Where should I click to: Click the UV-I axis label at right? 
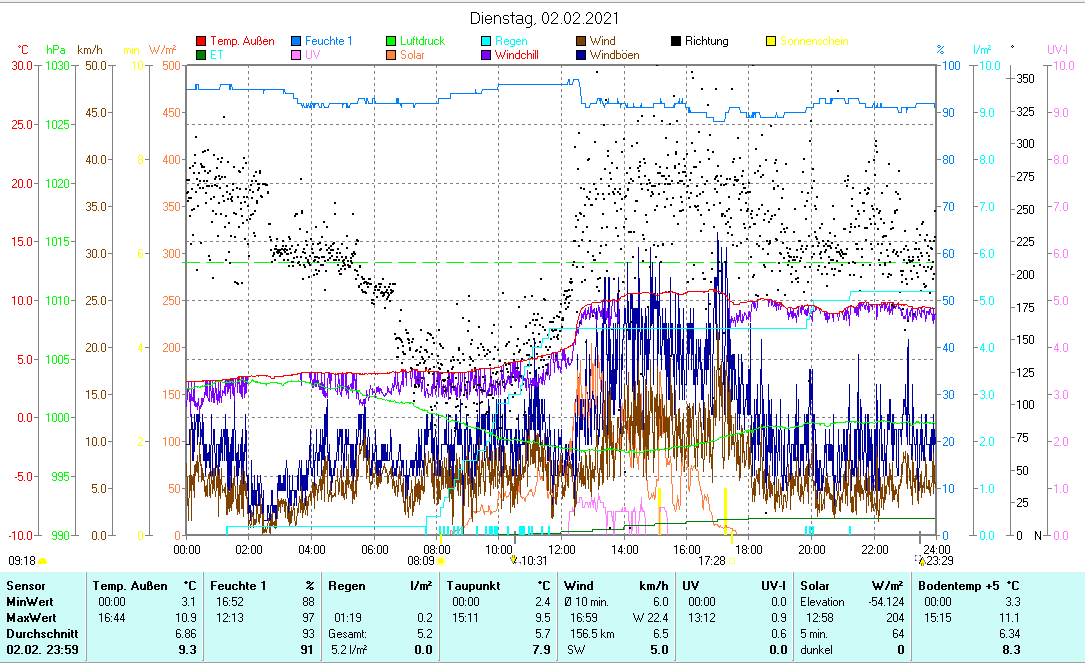tap(1057, 50)
